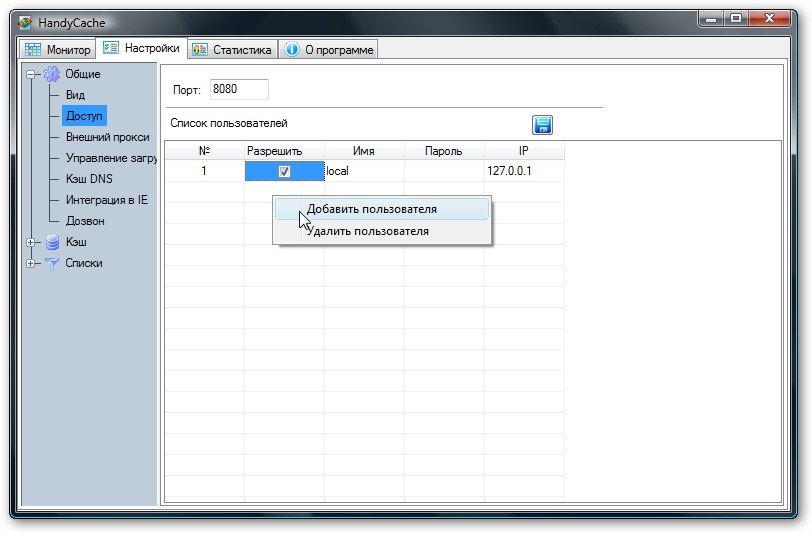
Task: Select Вид in the settings tree
Action: 75,95
